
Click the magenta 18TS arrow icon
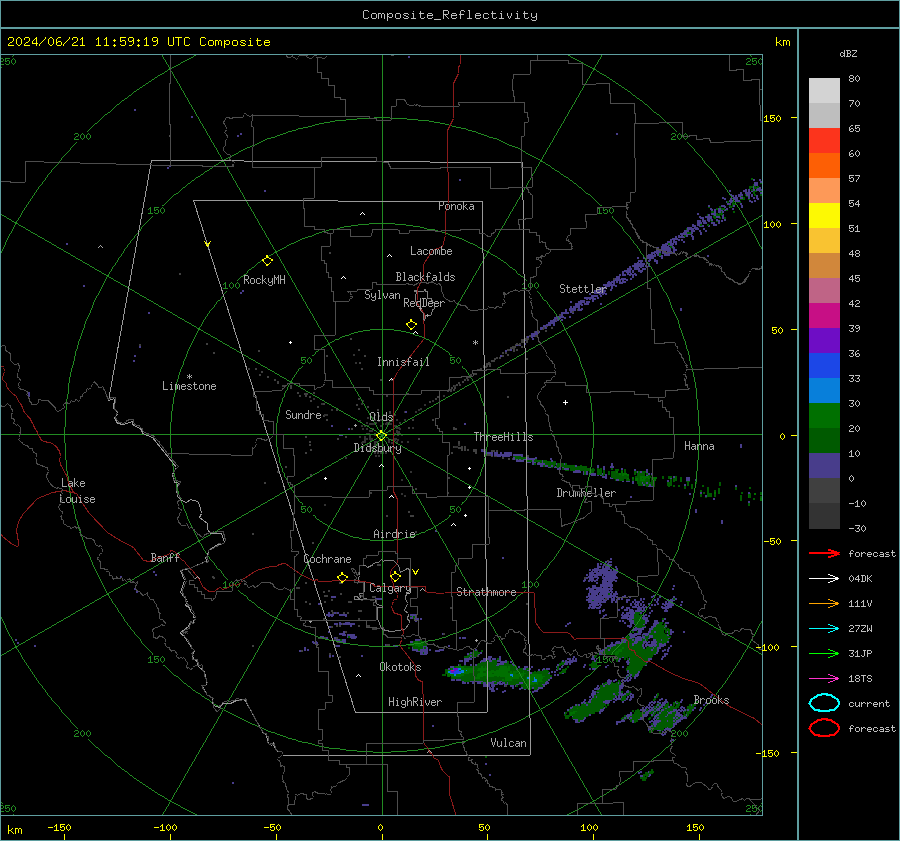pyautogui.click(x=824, y=679)
